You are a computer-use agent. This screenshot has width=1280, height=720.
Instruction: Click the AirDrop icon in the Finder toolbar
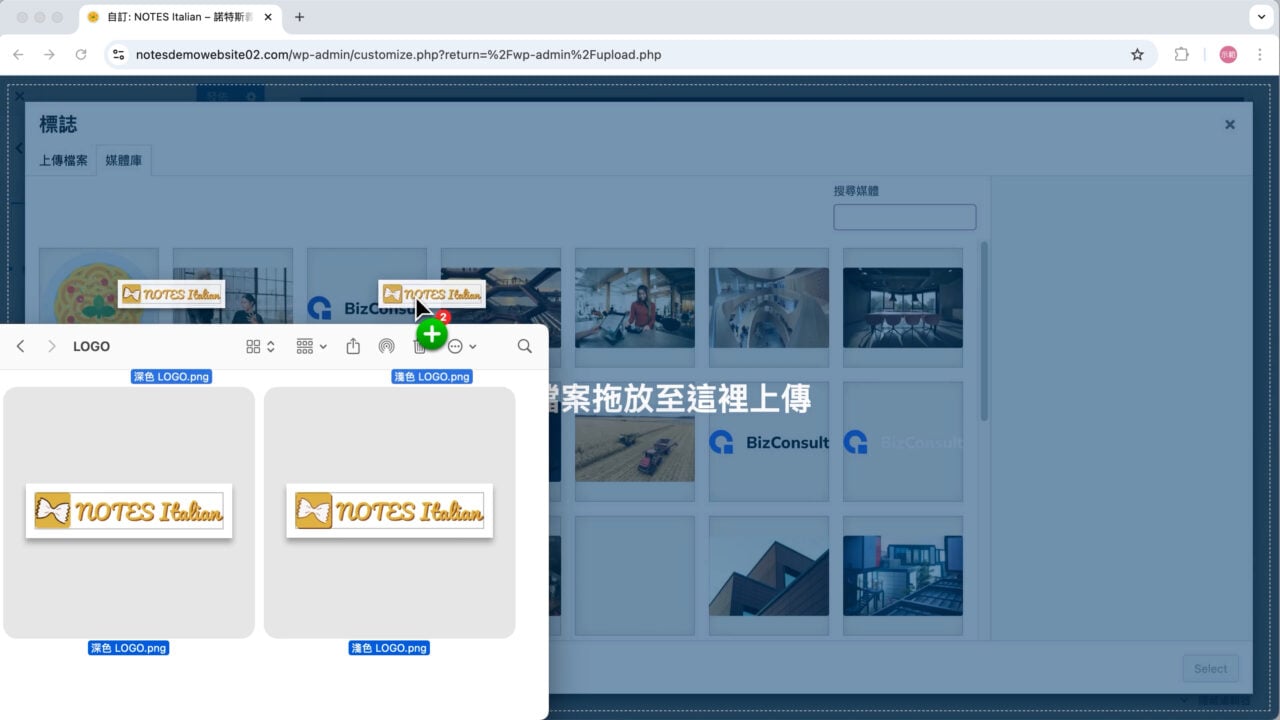387,346
